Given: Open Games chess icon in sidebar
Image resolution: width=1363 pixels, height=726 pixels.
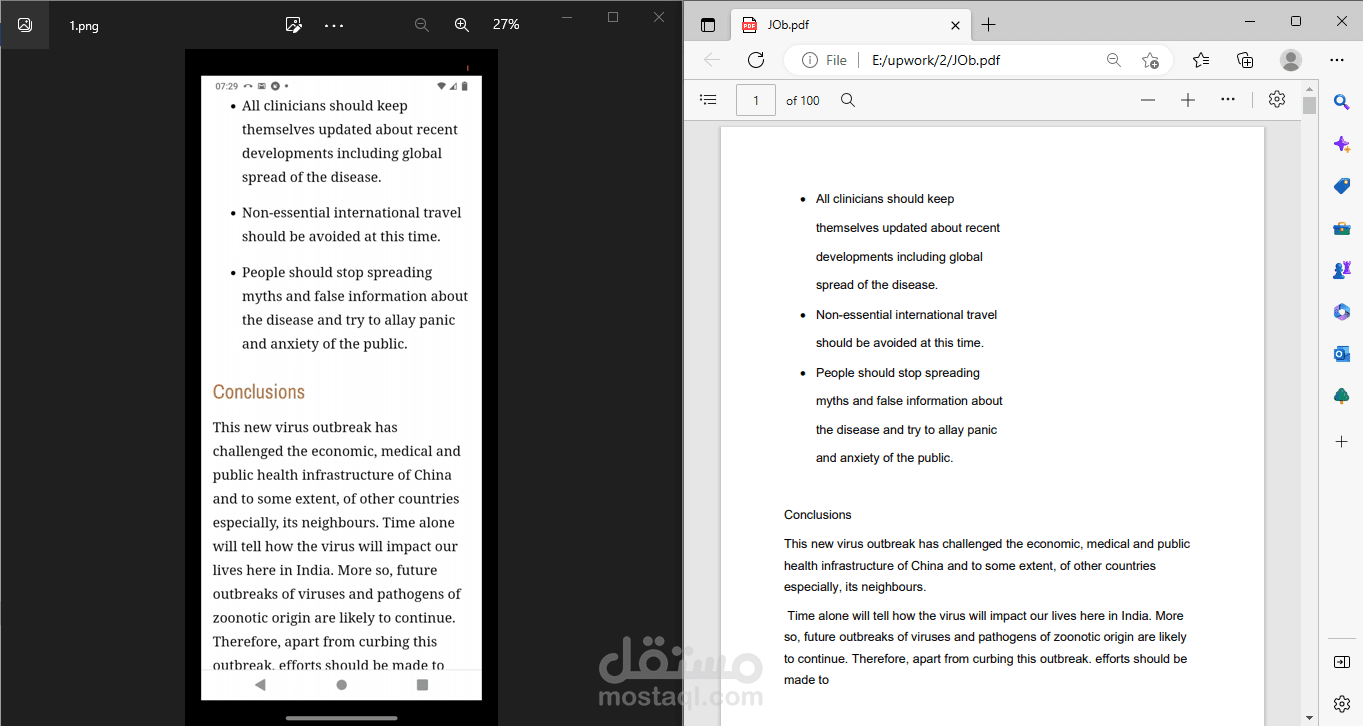Looking at the screenshot, I should pyautogui.click(x=1342, y=270).
